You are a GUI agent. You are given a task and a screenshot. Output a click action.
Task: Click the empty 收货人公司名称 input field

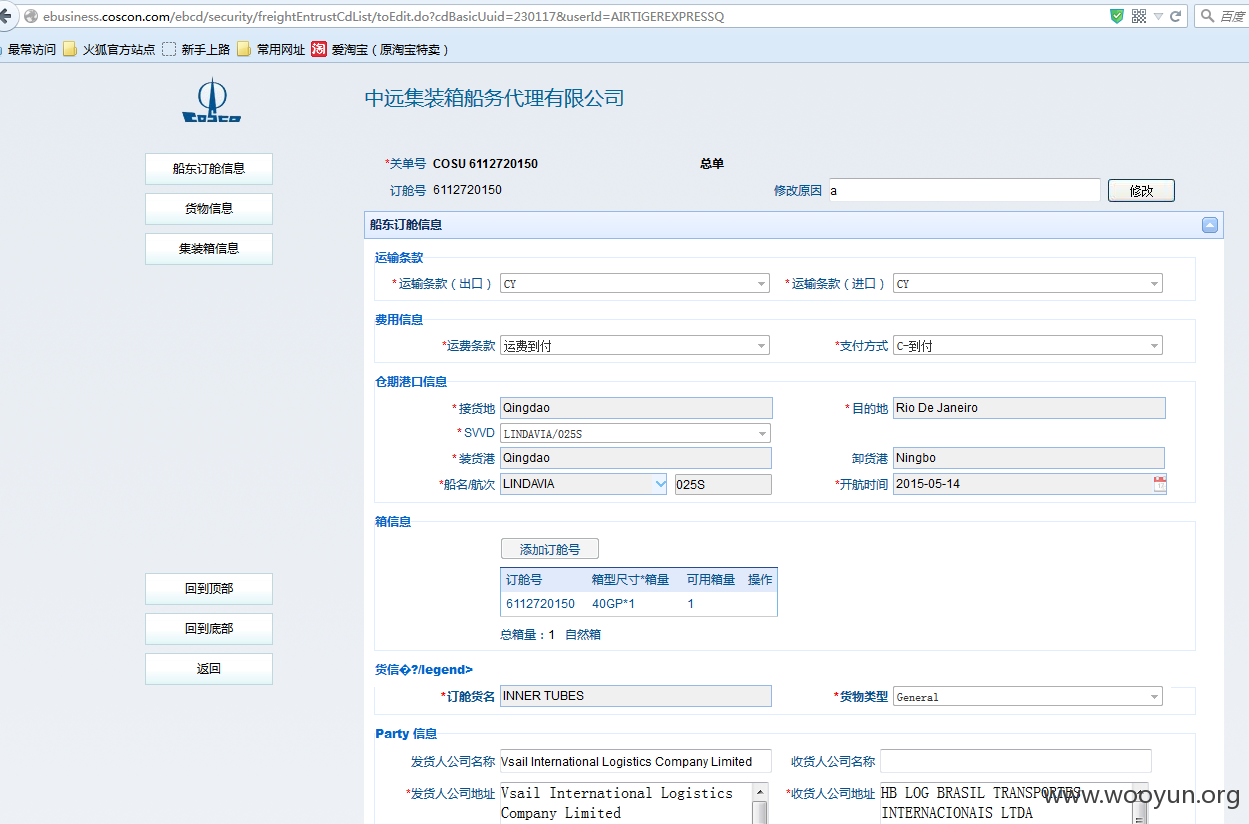coord(1016,762)
